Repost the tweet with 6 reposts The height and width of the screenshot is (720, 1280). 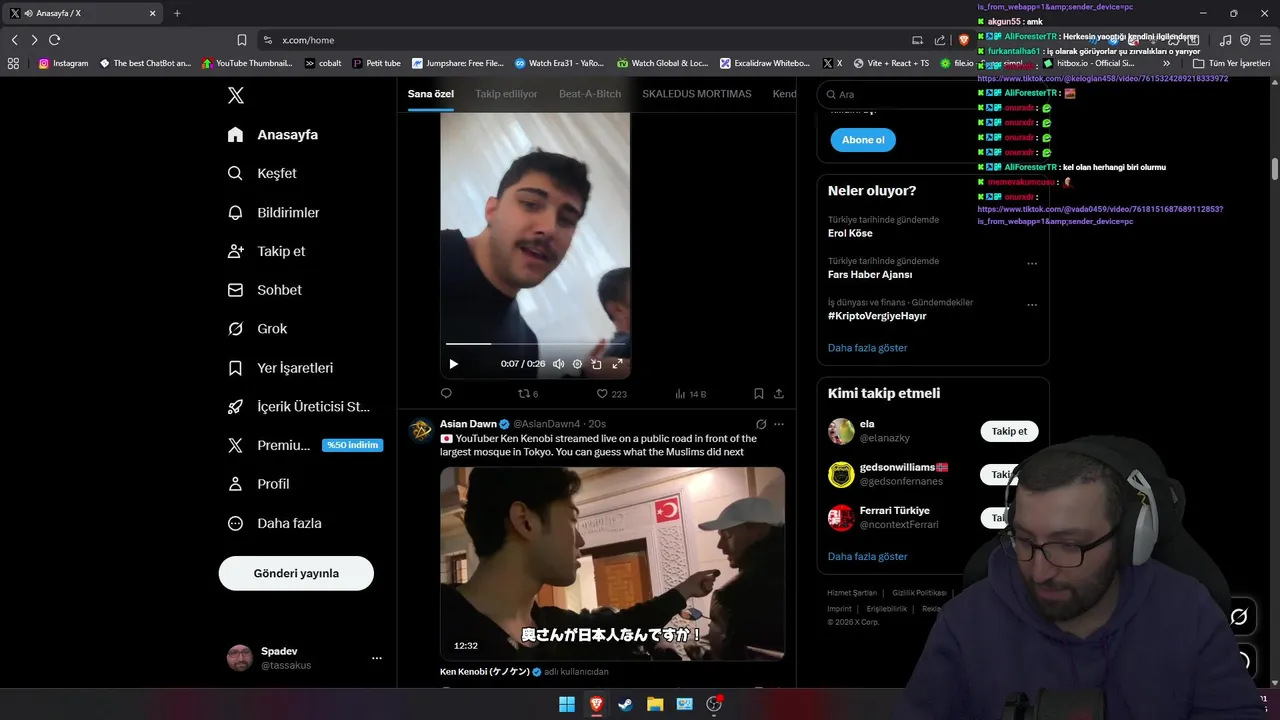pos(528,394)
